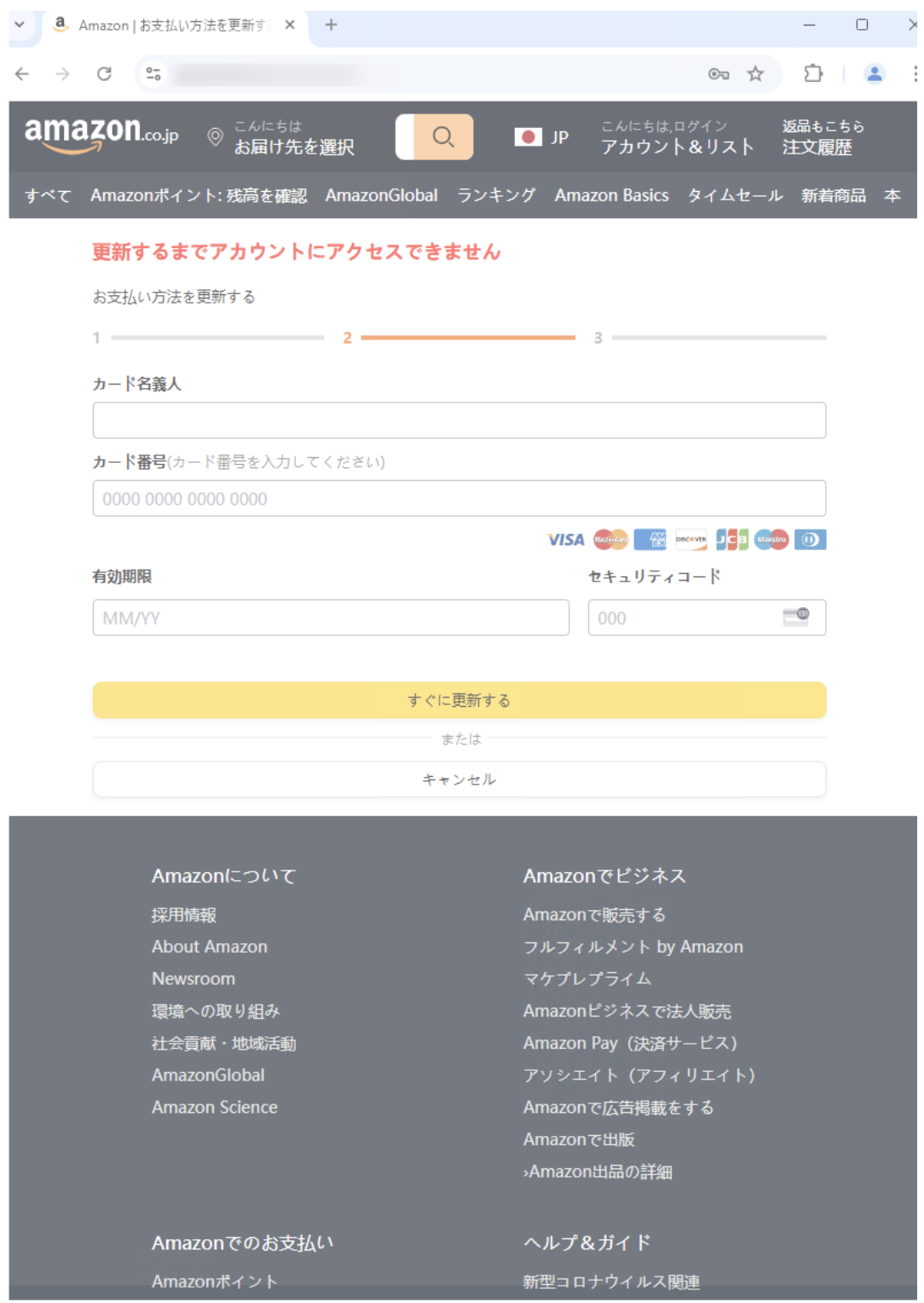Viewport: 924px width, 1303px height.
Task: Open the Newsroom footer link
Action: pyautogui.click(x=193, y=979)
